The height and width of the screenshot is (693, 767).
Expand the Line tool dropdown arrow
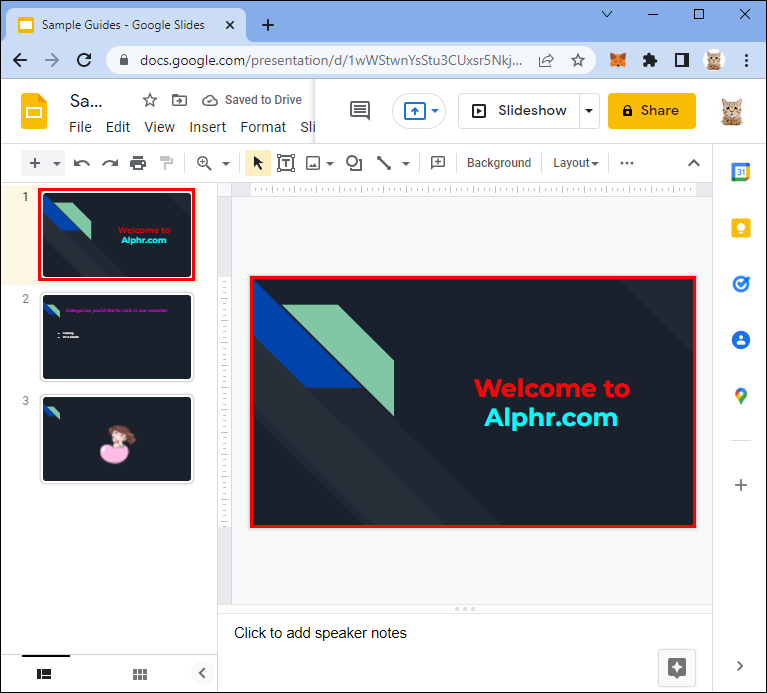tap(406, 163)
